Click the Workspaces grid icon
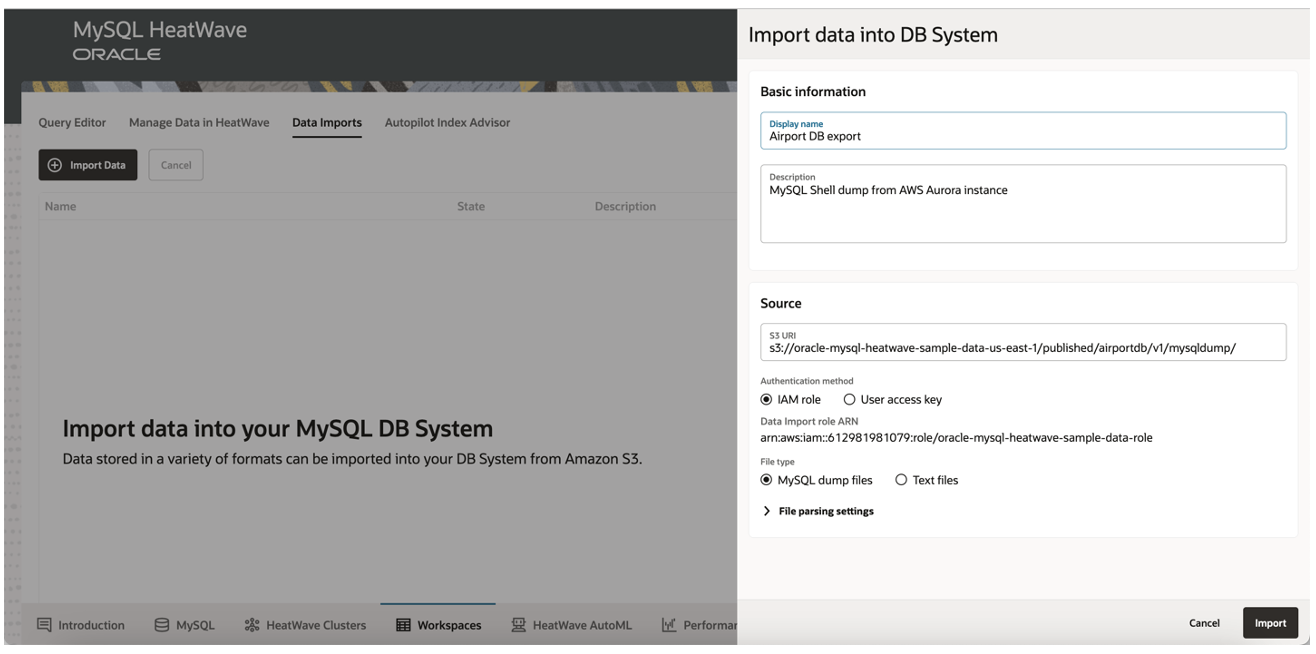This screenshot has height=654, width=1316. click(403, 624)
